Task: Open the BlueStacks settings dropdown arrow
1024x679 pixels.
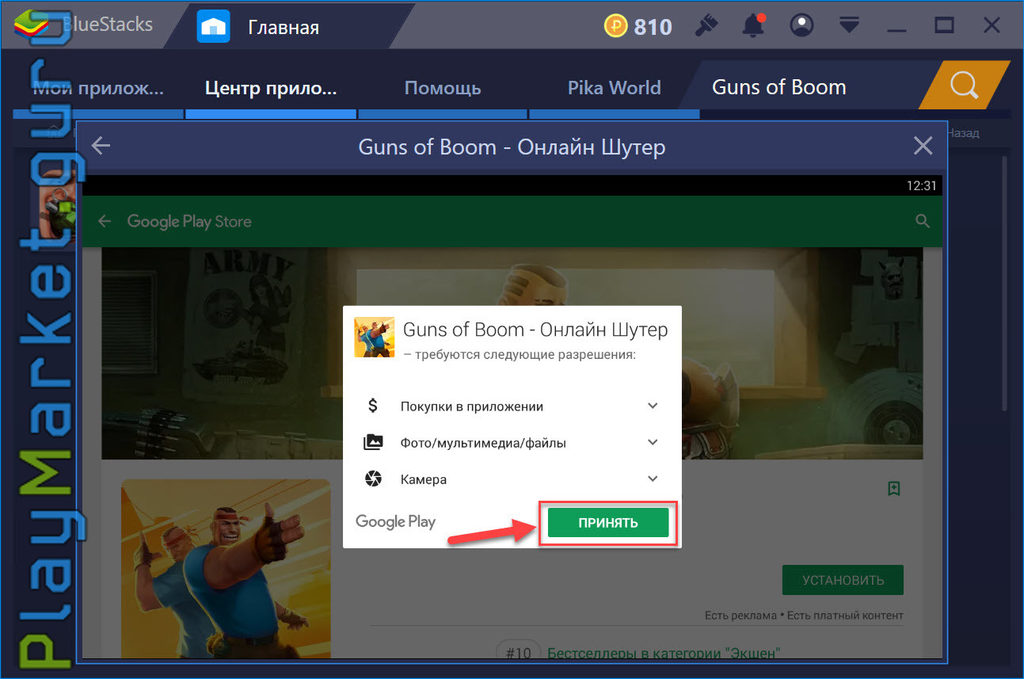Action: [849, 25]
